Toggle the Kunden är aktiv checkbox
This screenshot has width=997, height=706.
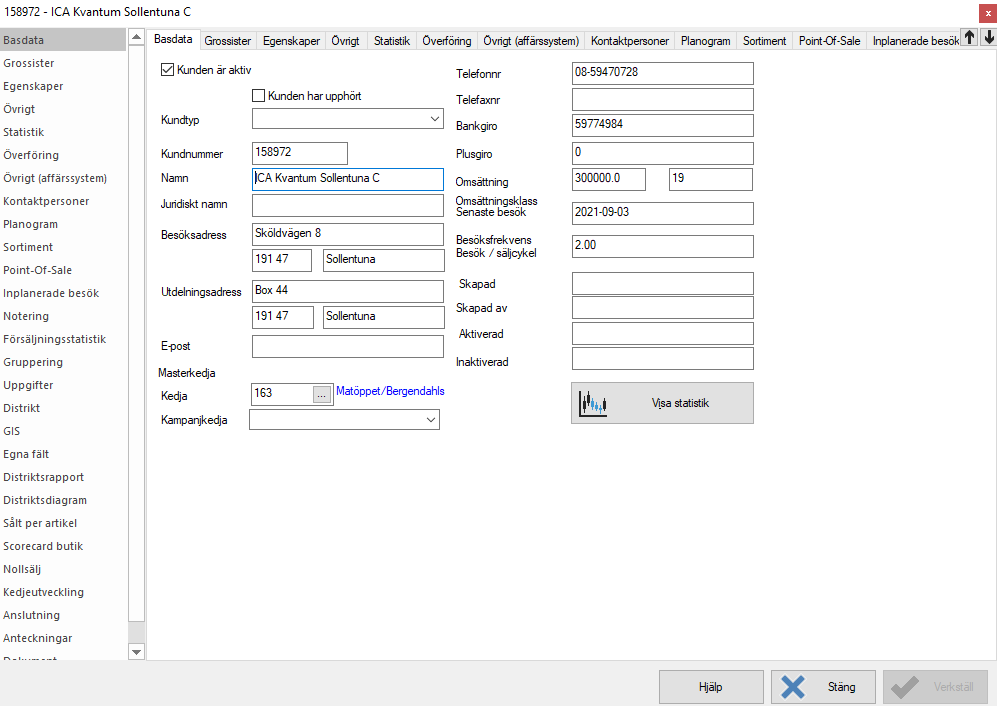coord(168,70)
